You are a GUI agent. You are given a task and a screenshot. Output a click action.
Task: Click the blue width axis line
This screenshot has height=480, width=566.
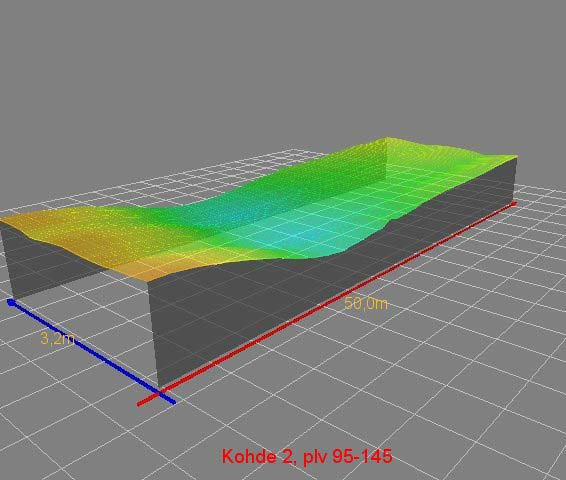(x=91, y=351)
